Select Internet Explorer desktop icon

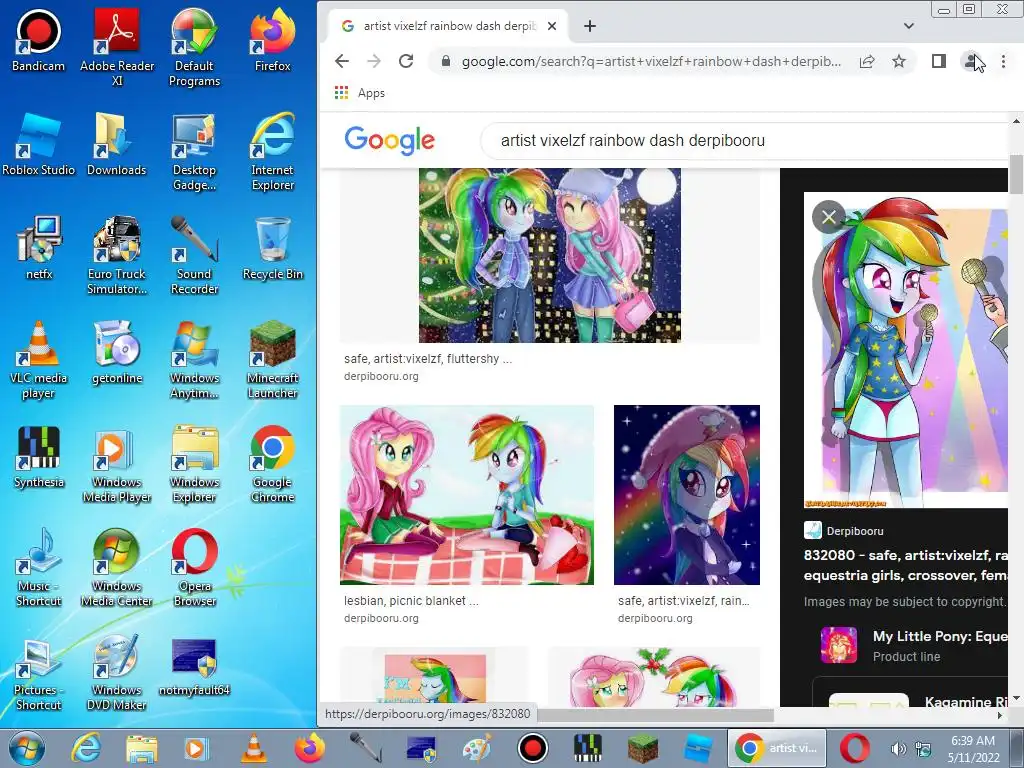[272, 152]
